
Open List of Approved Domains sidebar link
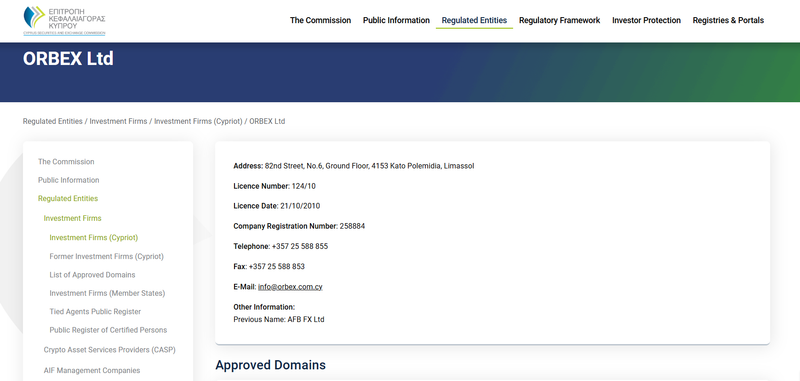tap(92, 275)
